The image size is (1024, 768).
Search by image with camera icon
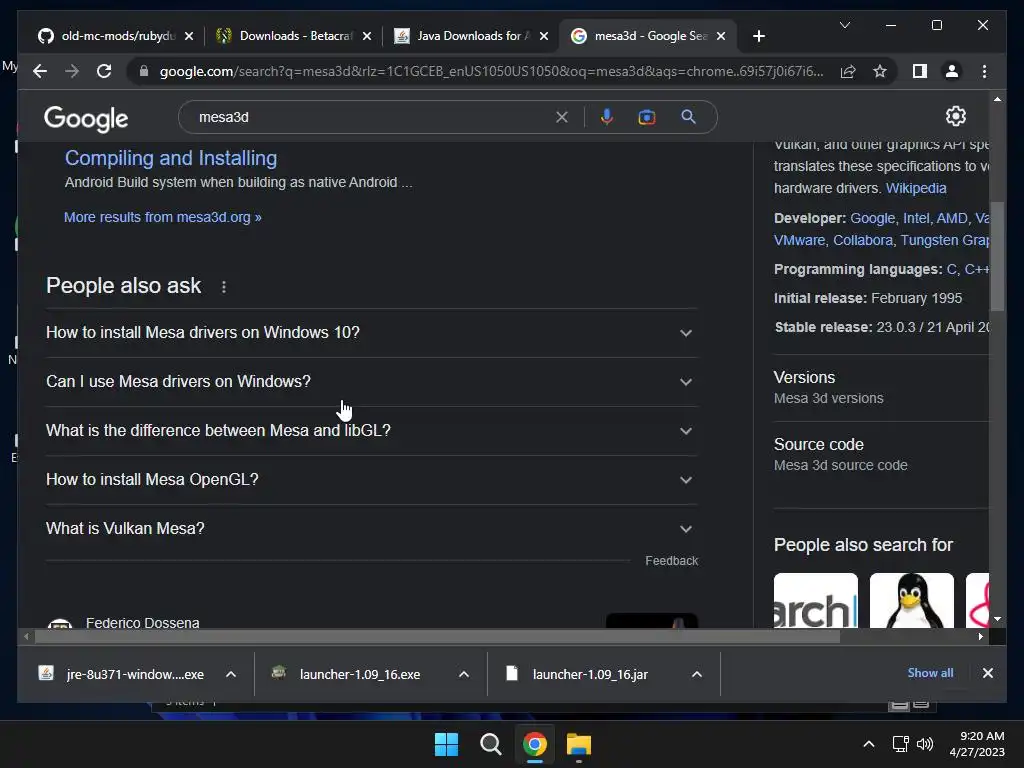click(x=647, y=117)
